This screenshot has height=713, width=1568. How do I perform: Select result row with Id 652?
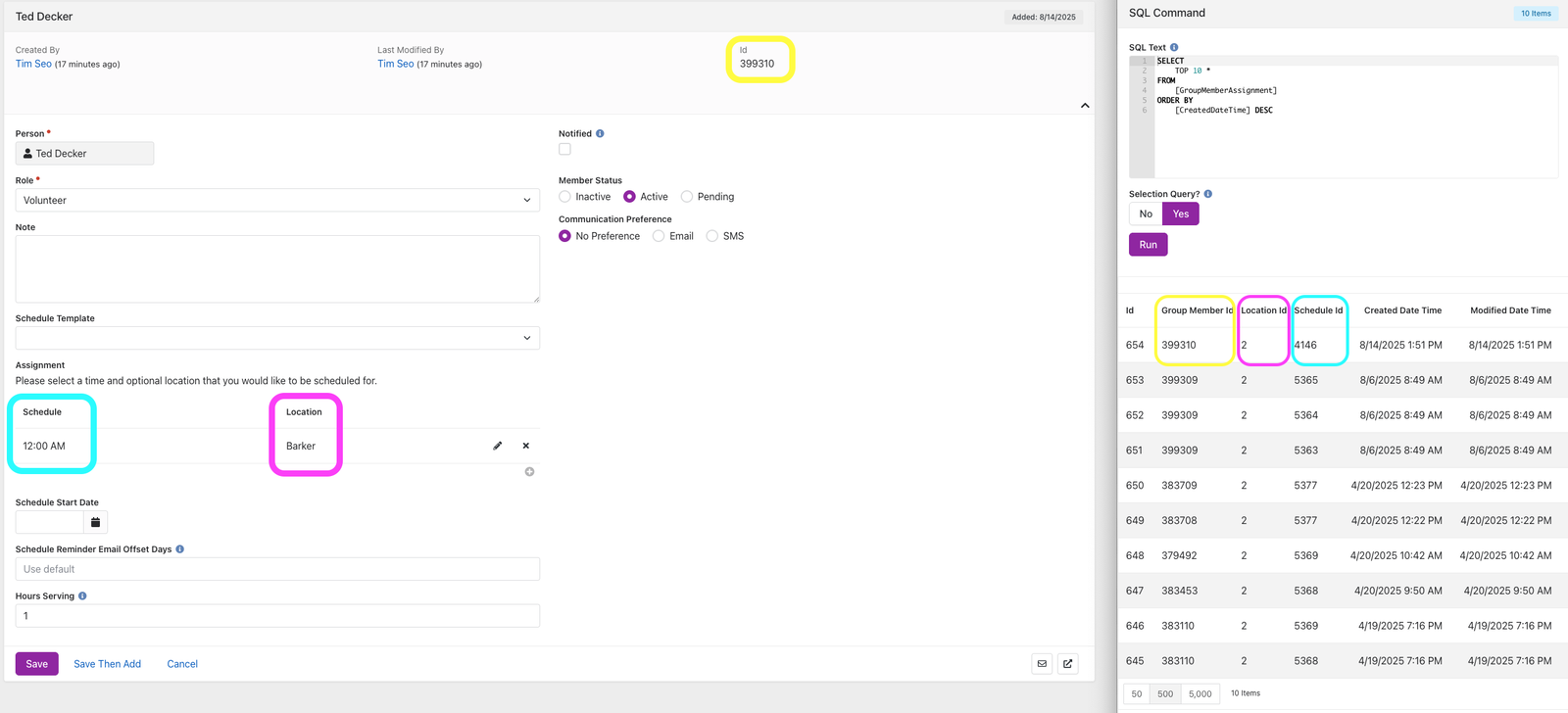(x=1343, y=415)
